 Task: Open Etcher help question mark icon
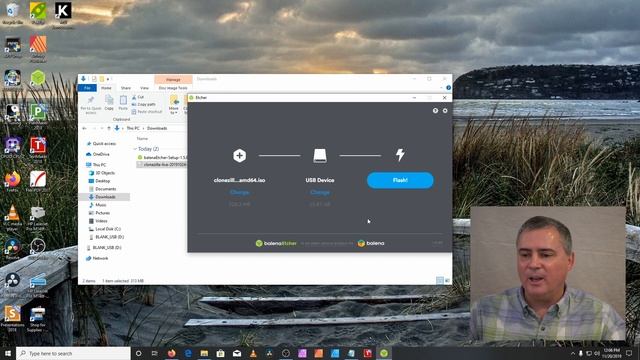pyautogui.click(x=435, y=111)
